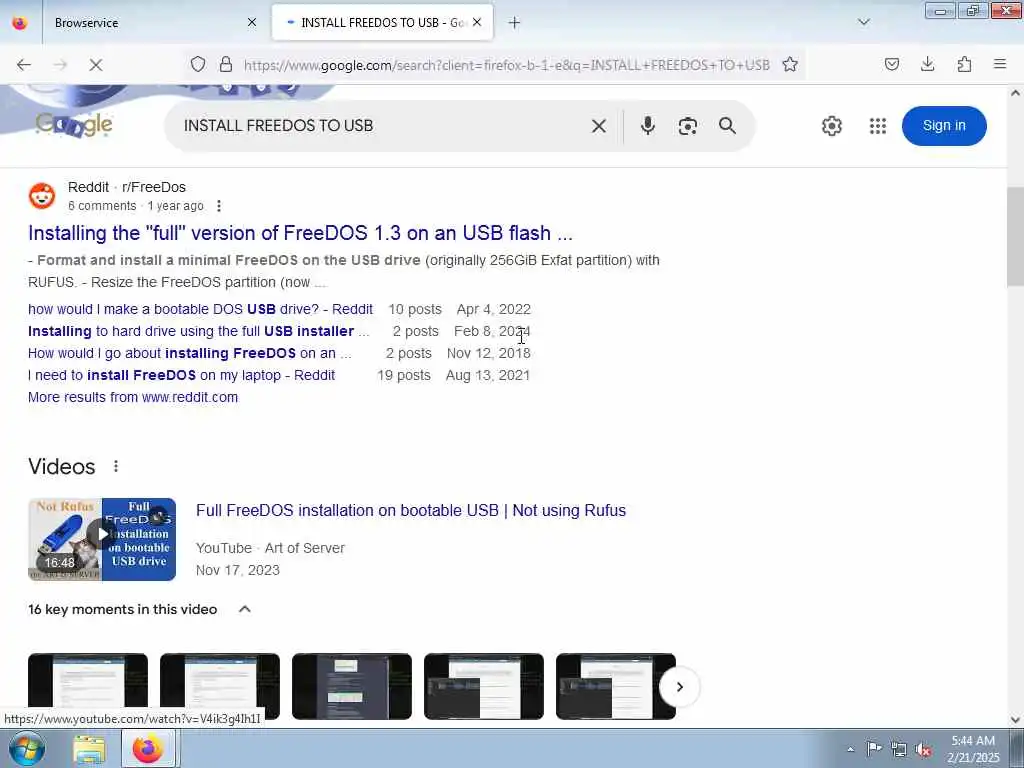Close the INSTALL FREEDOS TO USB tab
Screen dimensions: 1024x768
[x=477, y=22]
